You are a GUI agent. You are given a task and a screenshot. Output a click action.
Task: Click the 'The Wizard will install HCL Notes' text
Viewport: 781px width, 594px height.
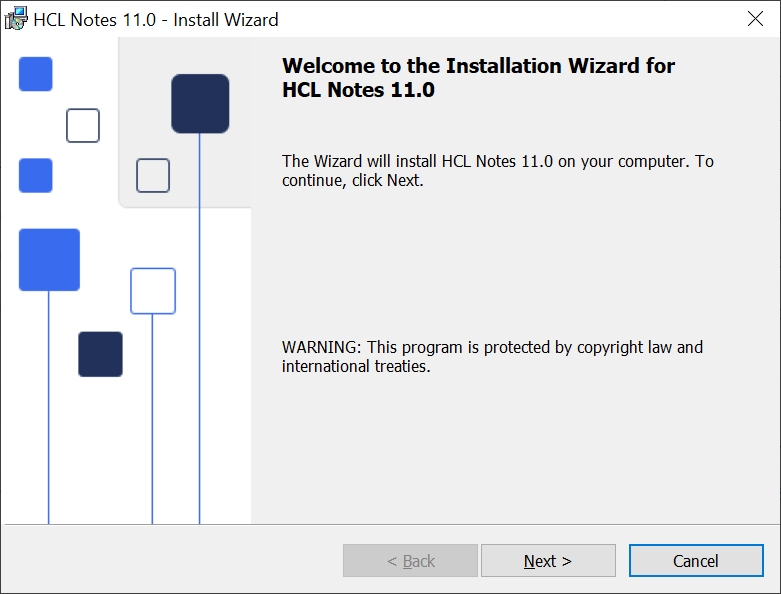point(498,171)
